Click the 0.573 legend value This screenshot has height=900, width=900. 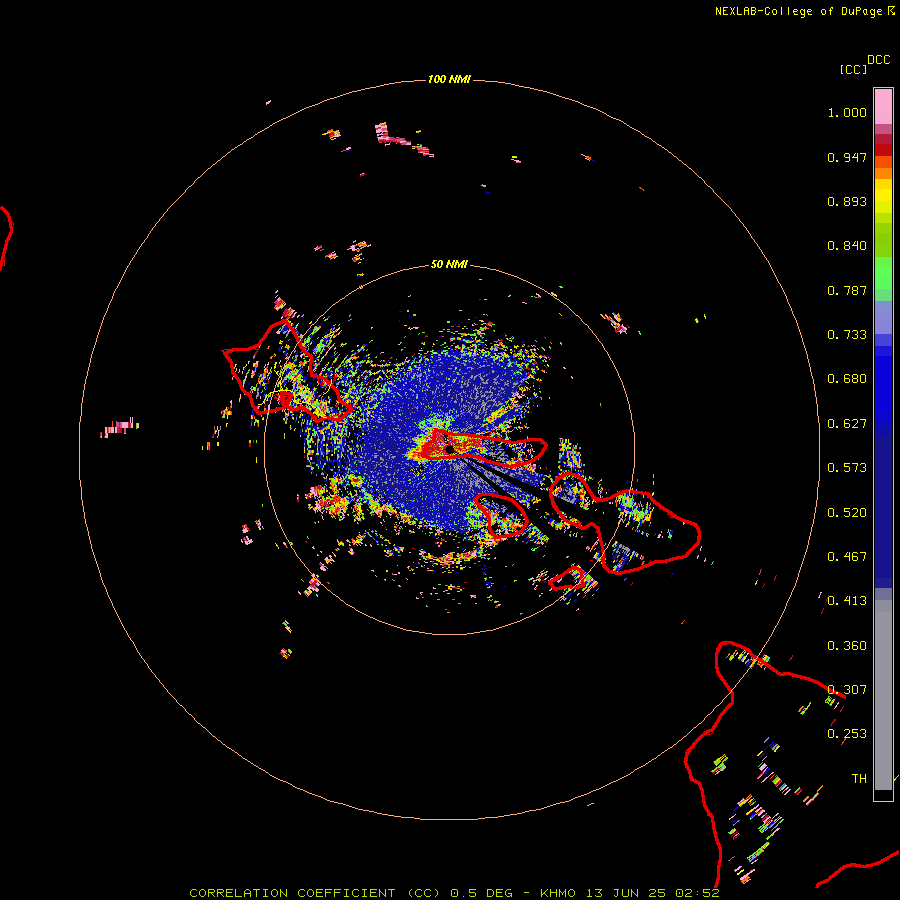point(847,468)
